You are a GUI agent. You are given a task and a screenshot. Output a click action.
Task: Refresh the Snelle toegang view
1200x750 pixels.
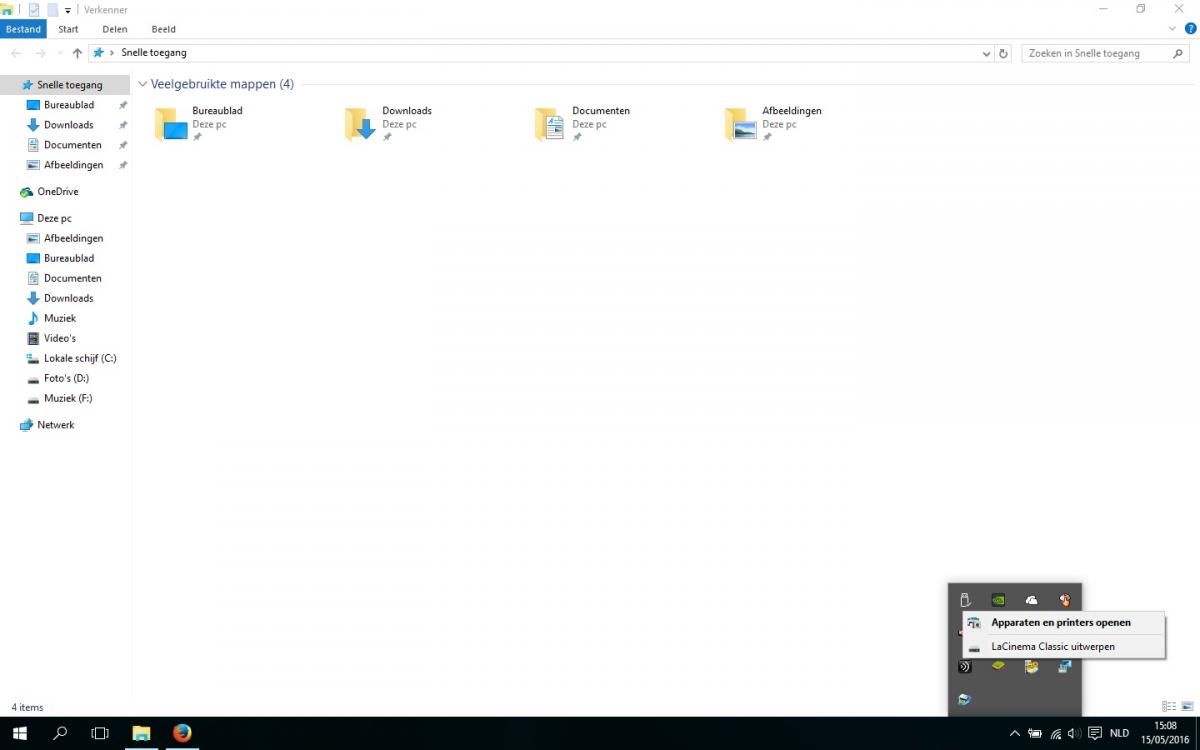tap(1004, 53)
